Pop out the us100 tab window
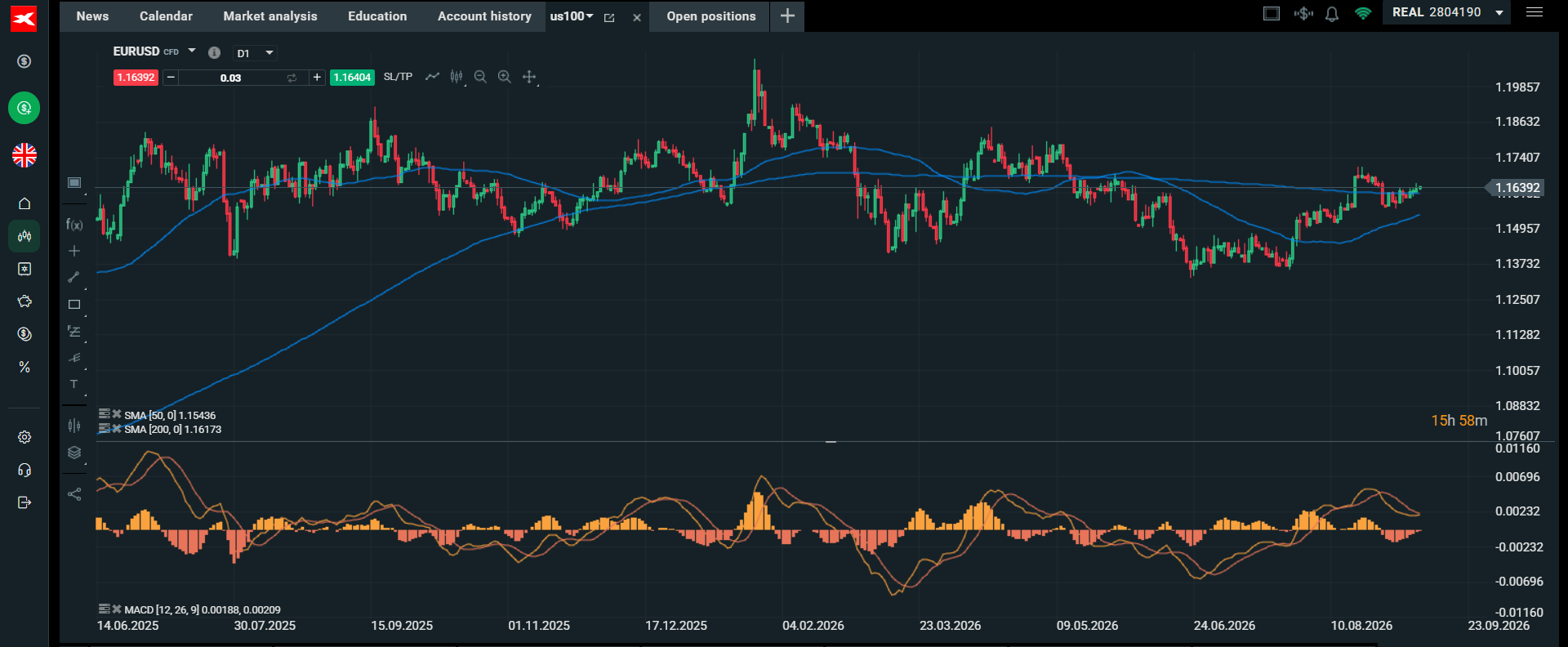1568x647 pixels. click(609, 17)
